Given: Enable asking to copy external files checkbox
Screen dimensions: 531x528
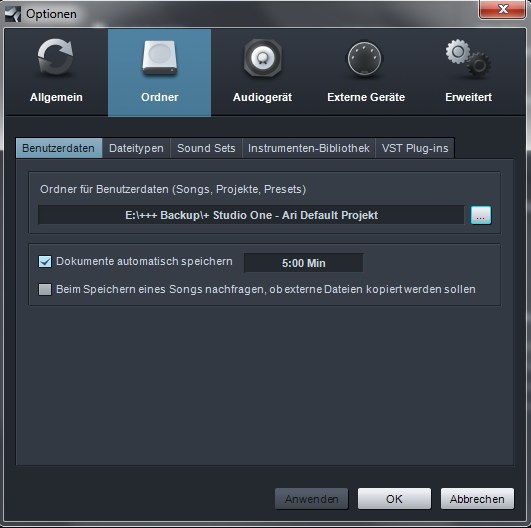Looking at the screenshot, I should (x=45, y=290).
